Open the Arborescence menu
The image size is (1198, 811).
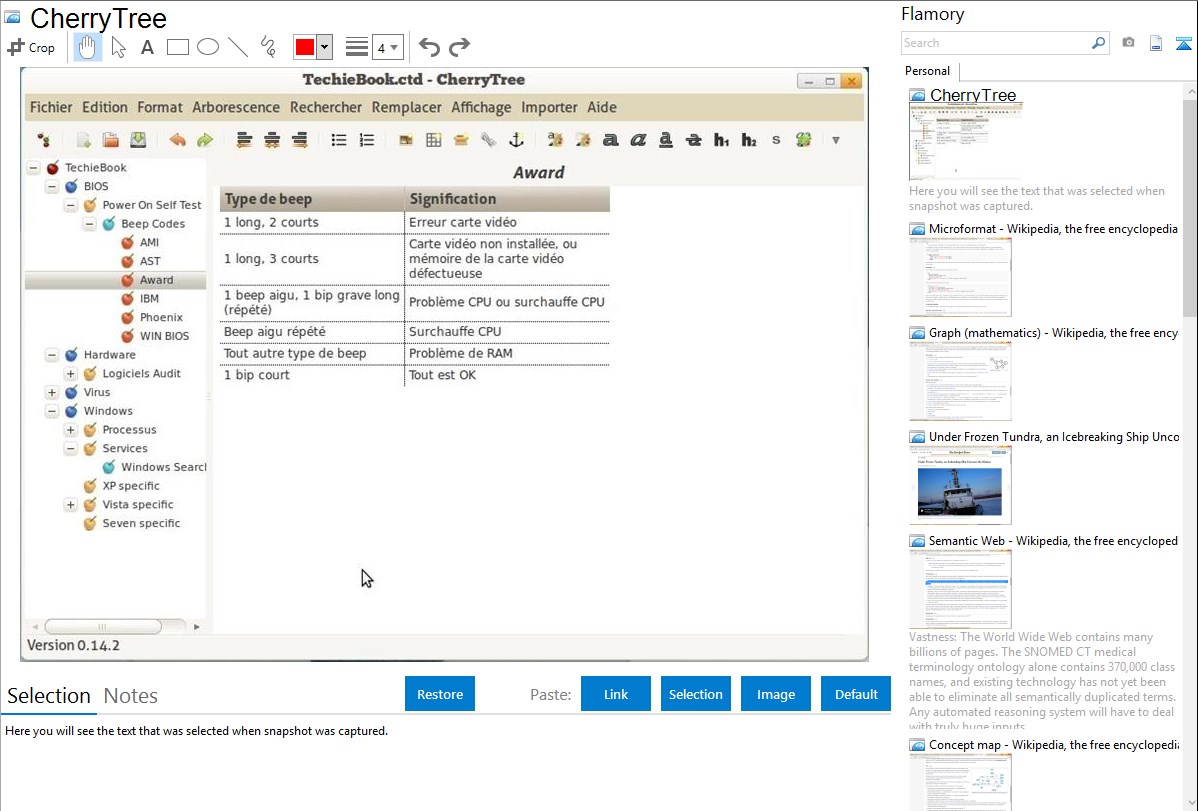[236, 108]
